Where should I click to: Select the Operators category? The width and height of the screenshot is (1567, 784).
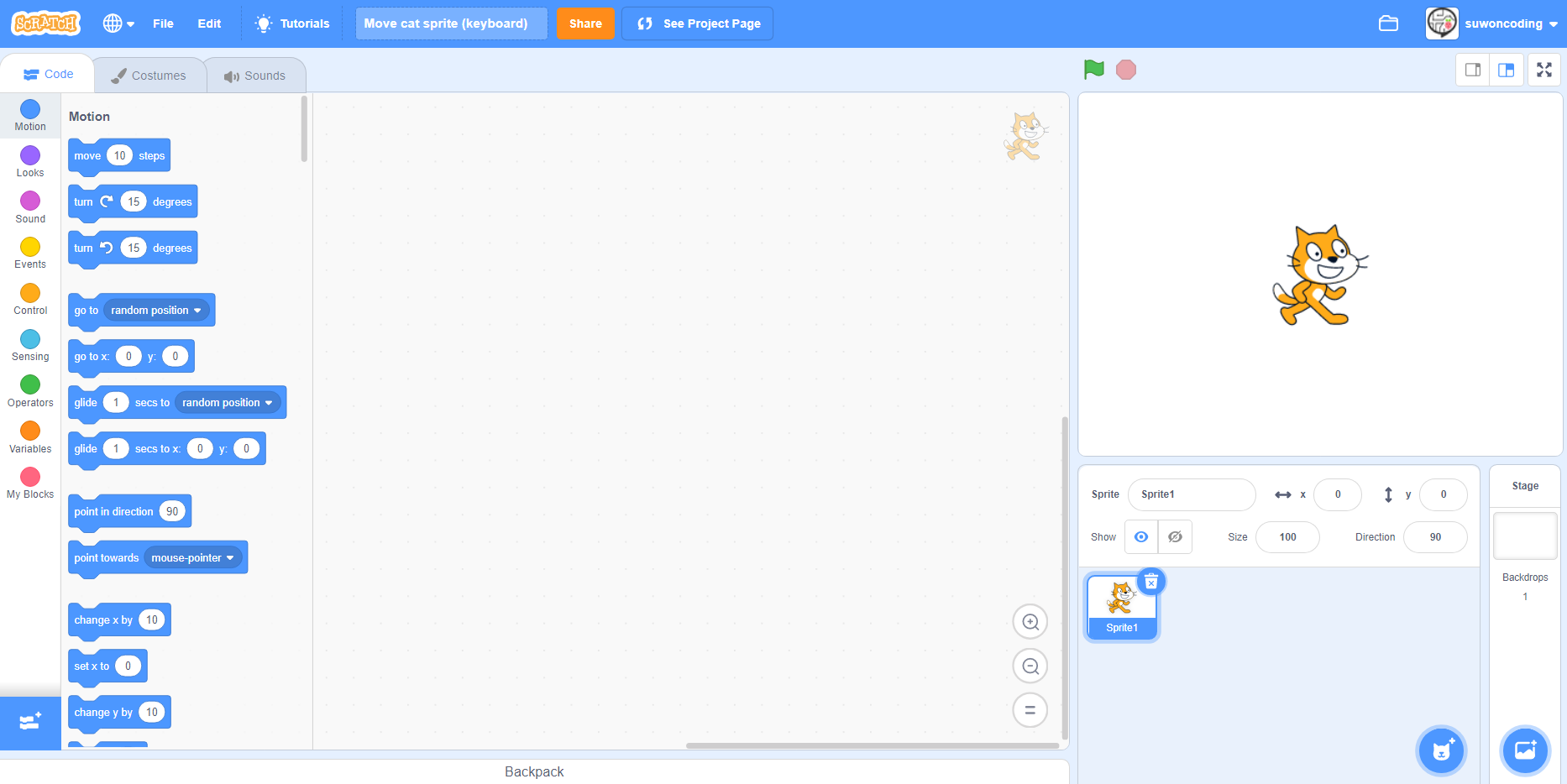[x=30, y=392]
